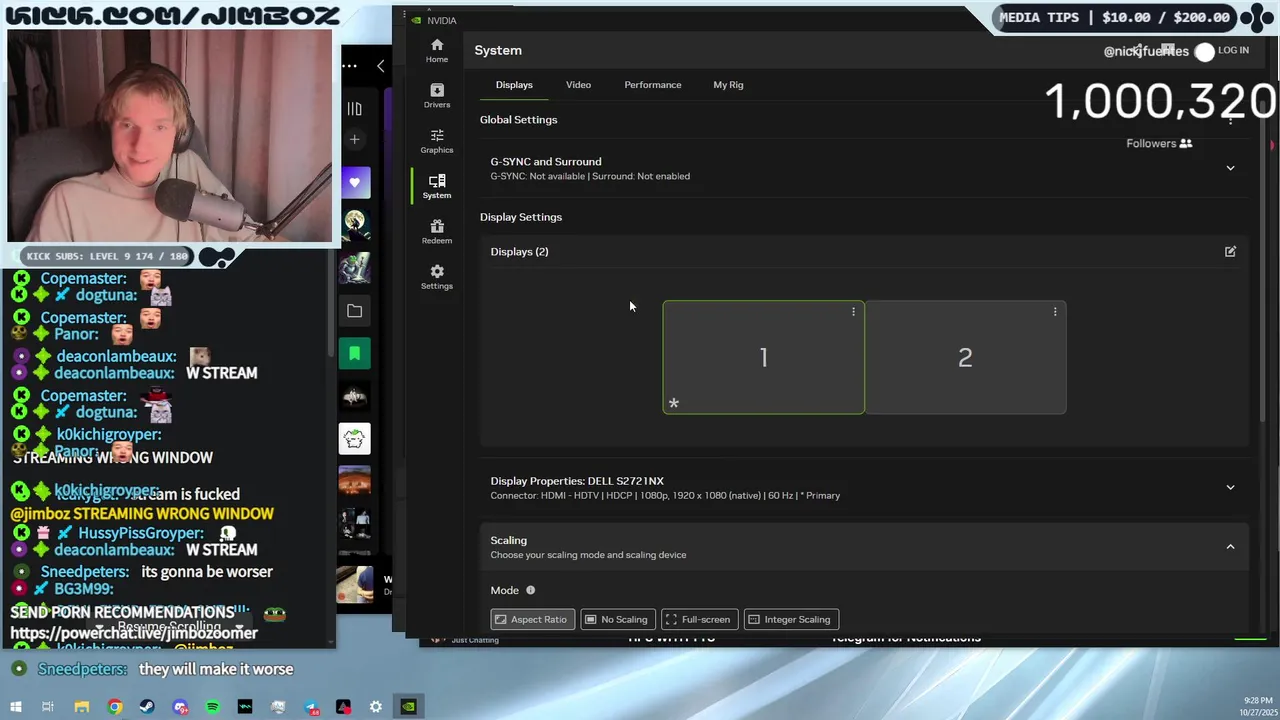This screenshot has height=720, width=1280.
Task: Click the purple heart sidebar icon
Action: click(x=354, y=183)
